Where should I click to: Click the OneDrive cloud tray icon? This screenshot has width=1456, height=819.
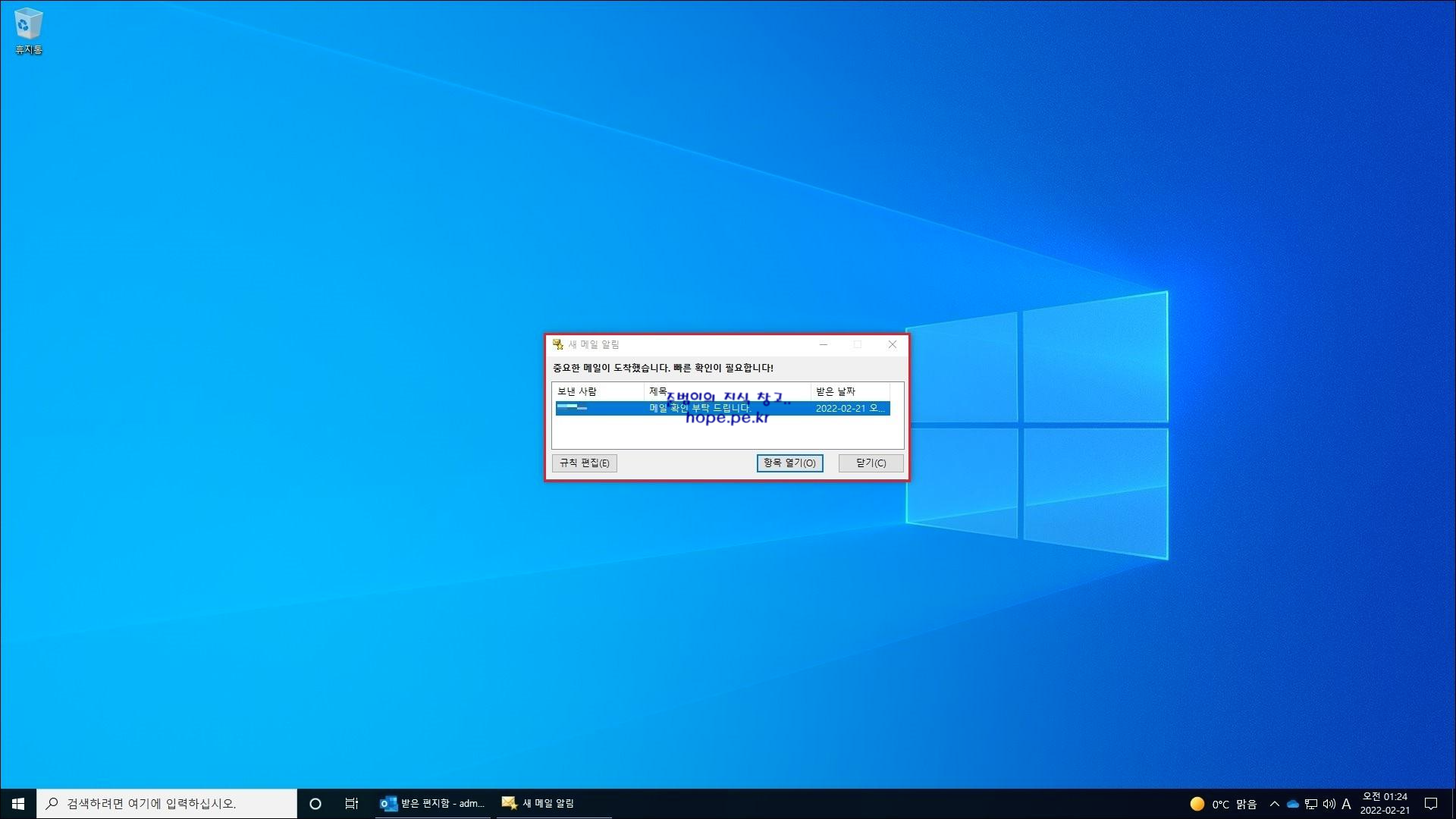(x=1293, y=804)
